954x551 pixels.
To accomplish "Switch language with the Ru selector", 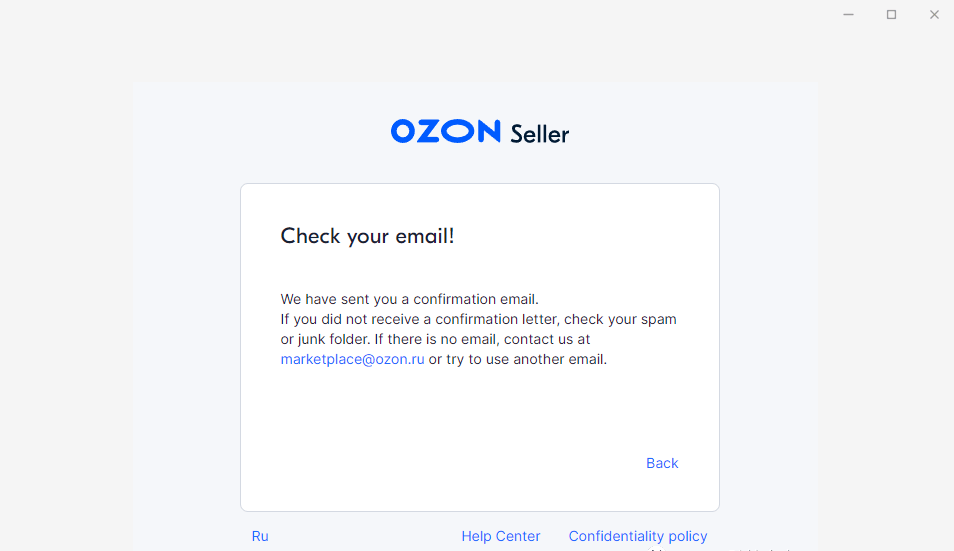I will [x=260, y=536].
